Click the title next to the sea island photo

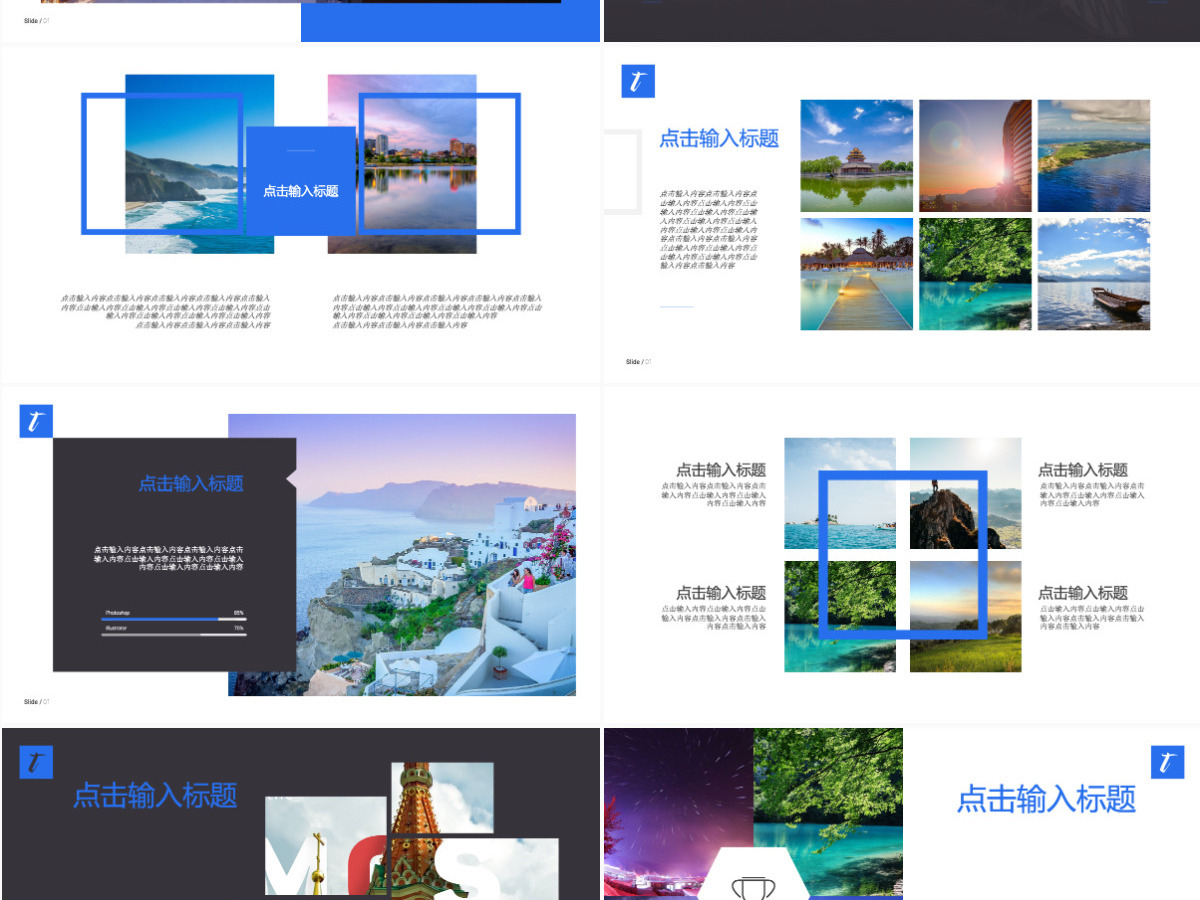coord(721,470)
